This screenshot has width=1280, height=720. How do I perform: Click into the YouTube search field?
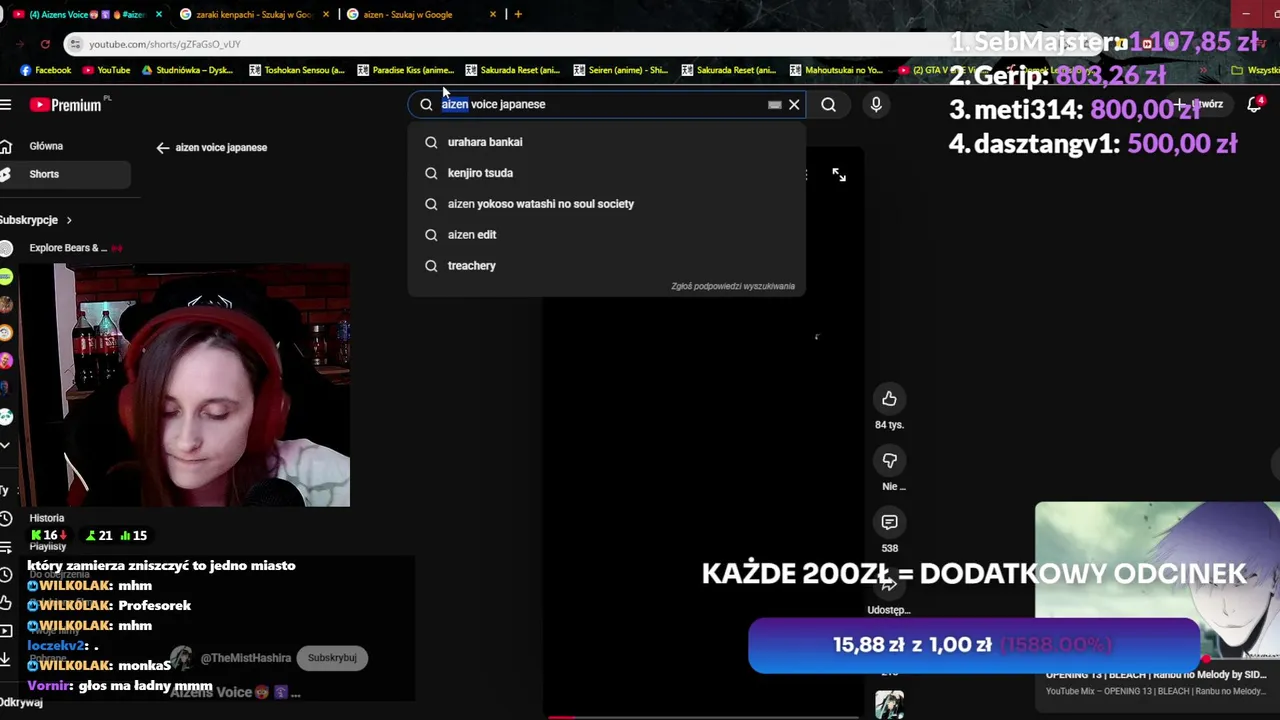click(x=605, y=104)
